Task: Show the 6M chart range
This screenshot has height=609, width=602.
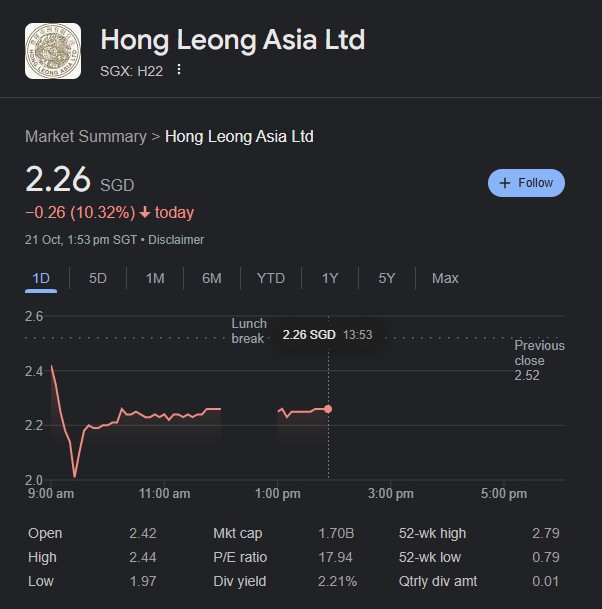Action: click(211, 278)
